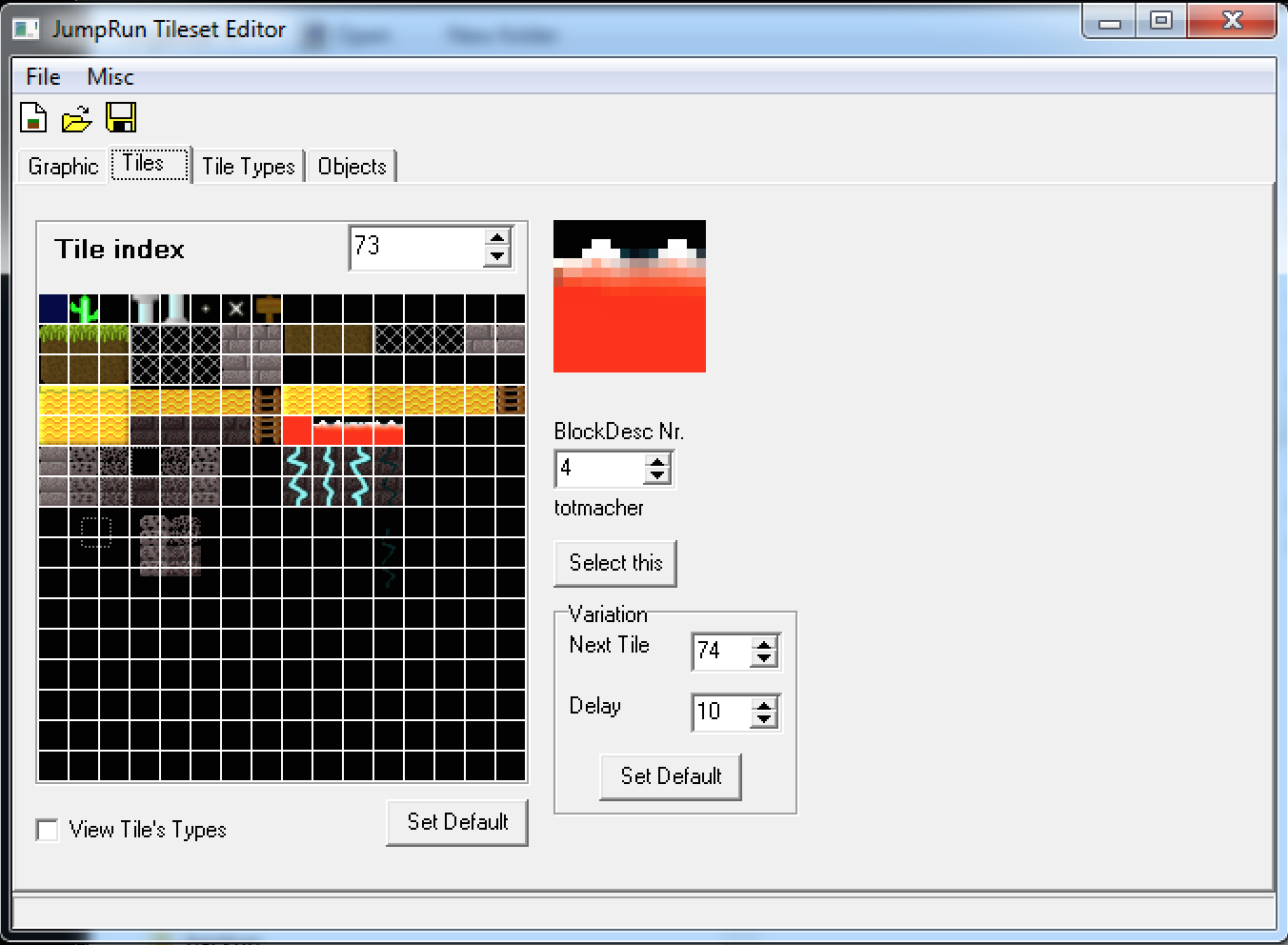Decrease Delay value with down arrow
Image resolution: width=1288 pixels, height=945 pixels.
764,720
